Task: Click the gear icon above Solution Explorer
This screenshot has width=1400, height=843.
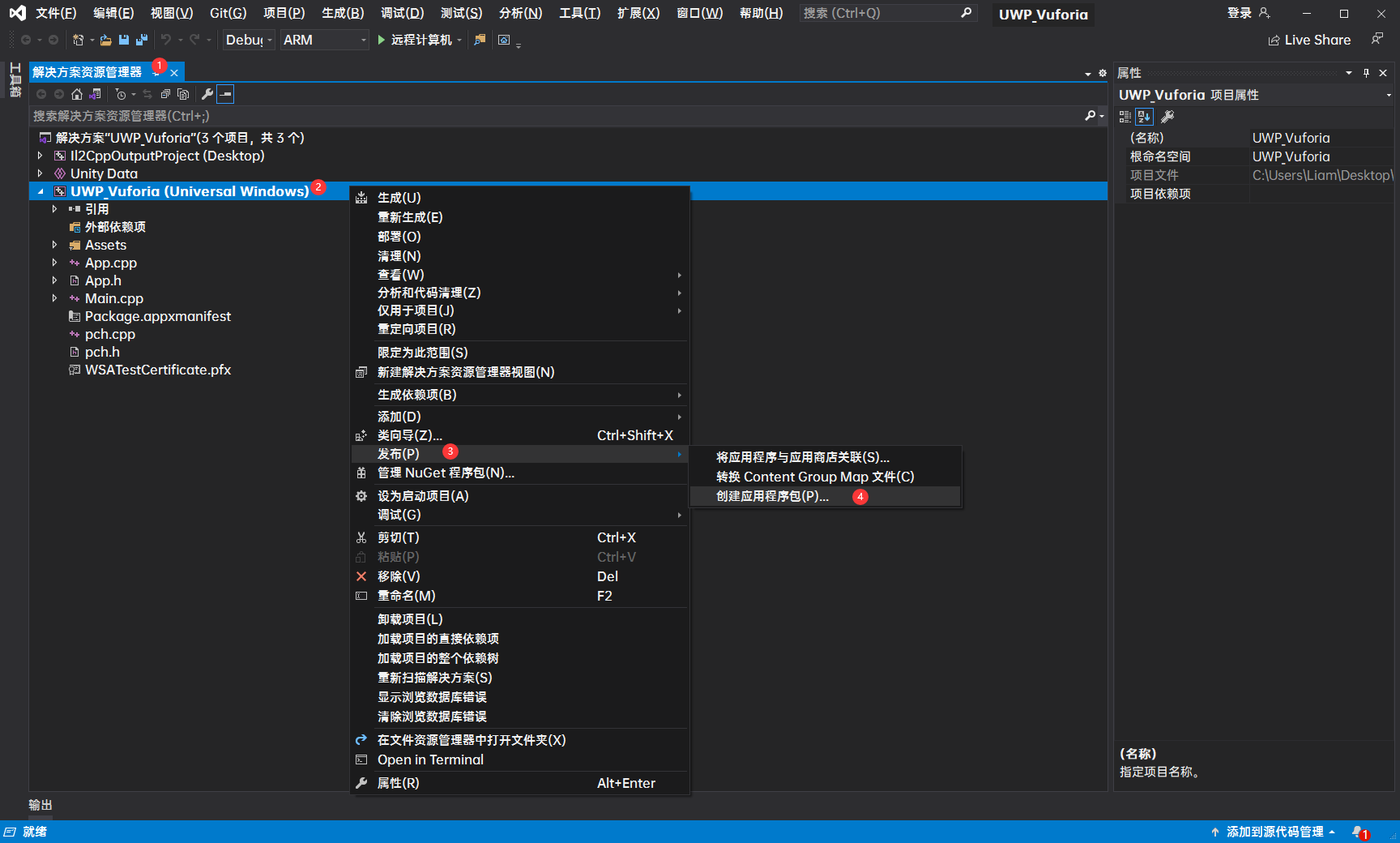Action: coord(1103,73)
